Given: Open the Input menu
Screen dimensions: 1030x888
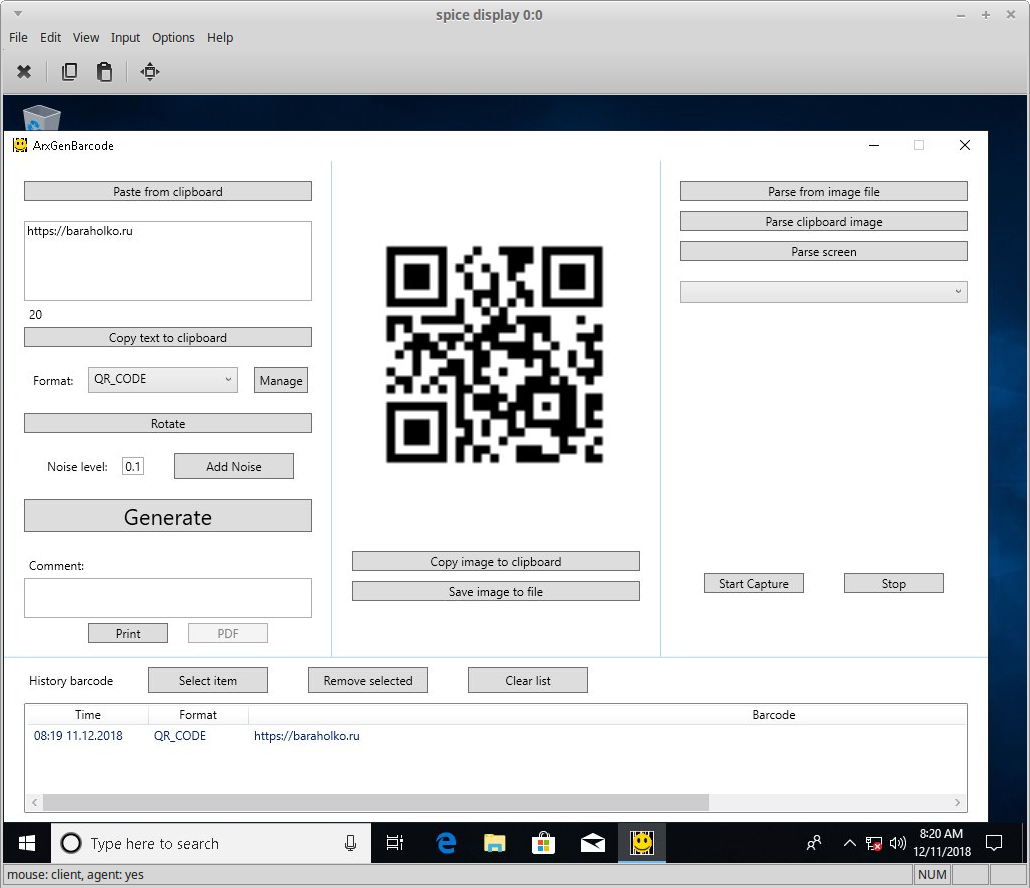Looking at the screenshot, I should (x=125, y=38).
